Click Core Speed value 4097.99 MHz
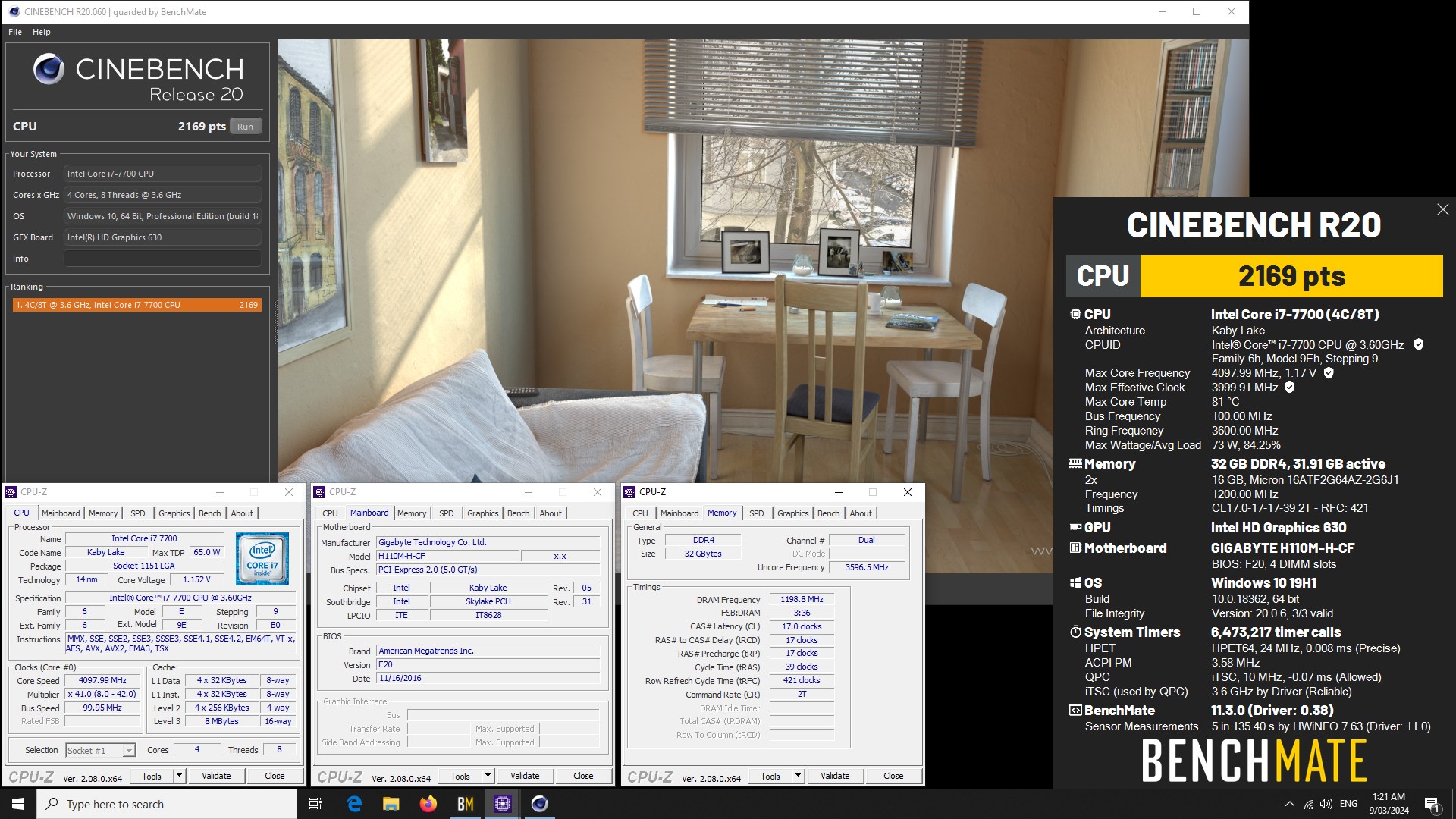The height and width of the screenshot is (819, 1456). tap(102, 680)
